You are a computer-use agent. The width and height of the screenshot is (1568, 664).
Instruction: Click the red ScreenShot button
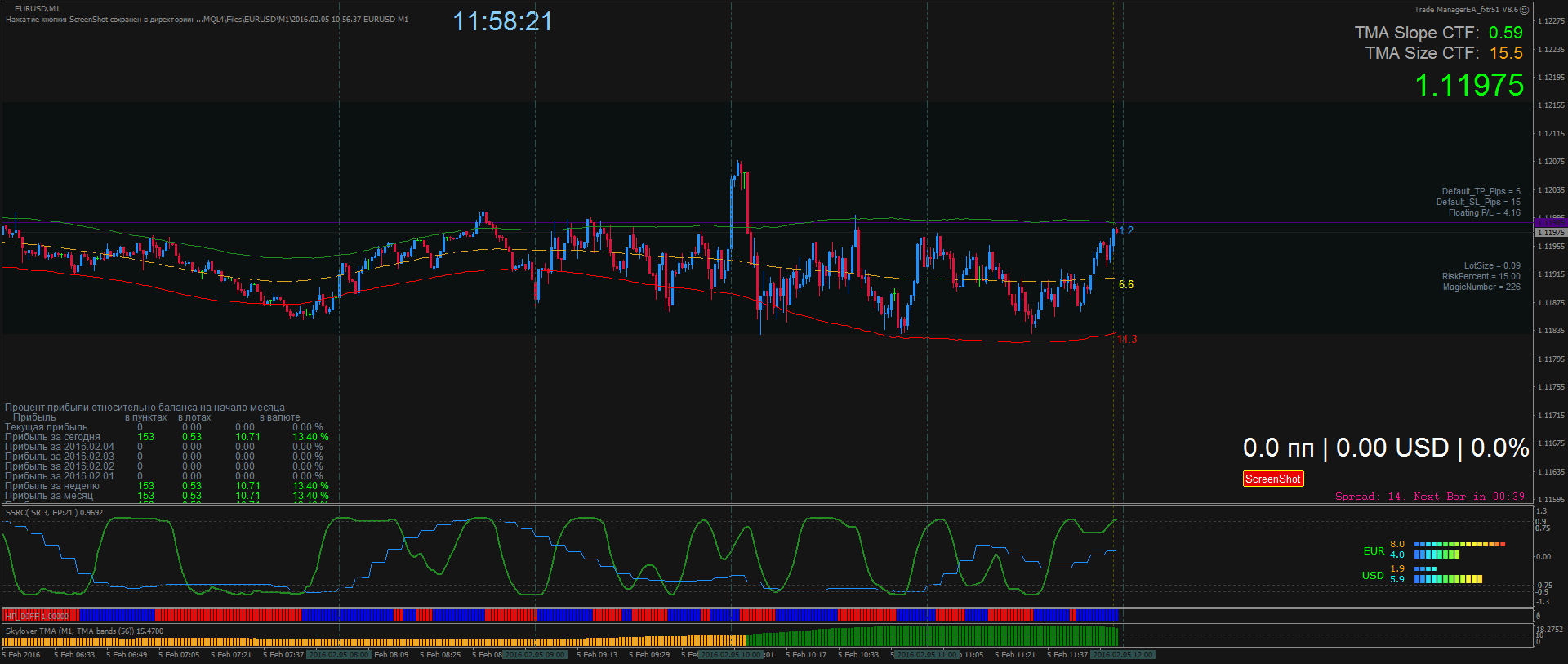click(x=1273, y=479)
